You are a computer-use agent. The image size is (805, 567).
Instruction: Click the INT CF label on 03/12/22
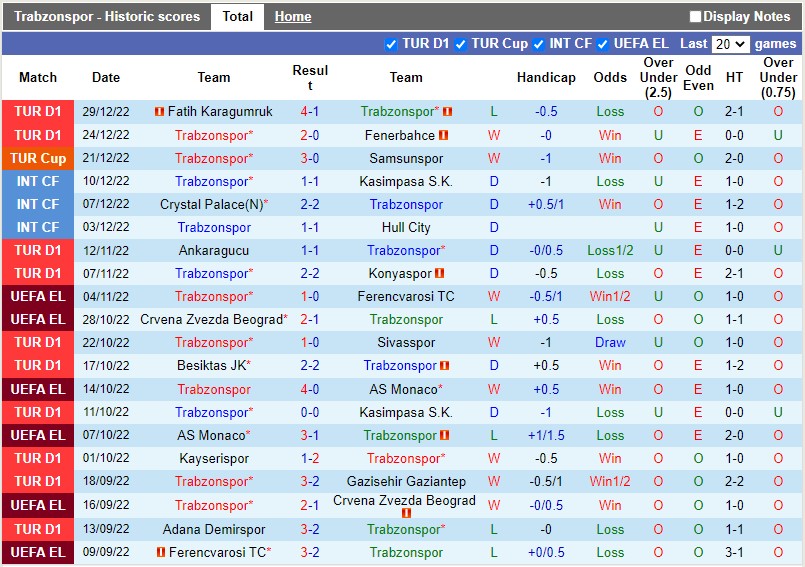(38, 228)
